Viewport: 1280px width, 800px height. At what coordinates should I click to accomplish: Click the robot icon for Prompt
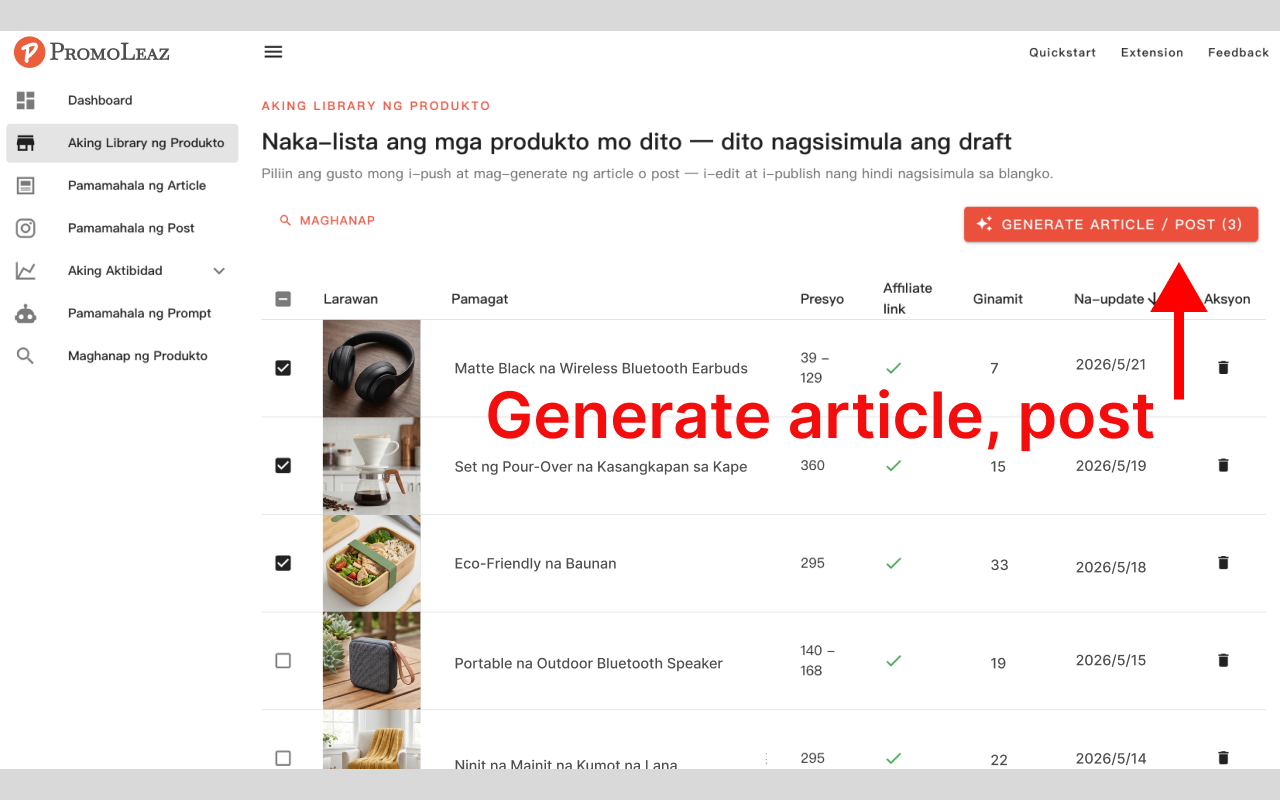[26, 314]
